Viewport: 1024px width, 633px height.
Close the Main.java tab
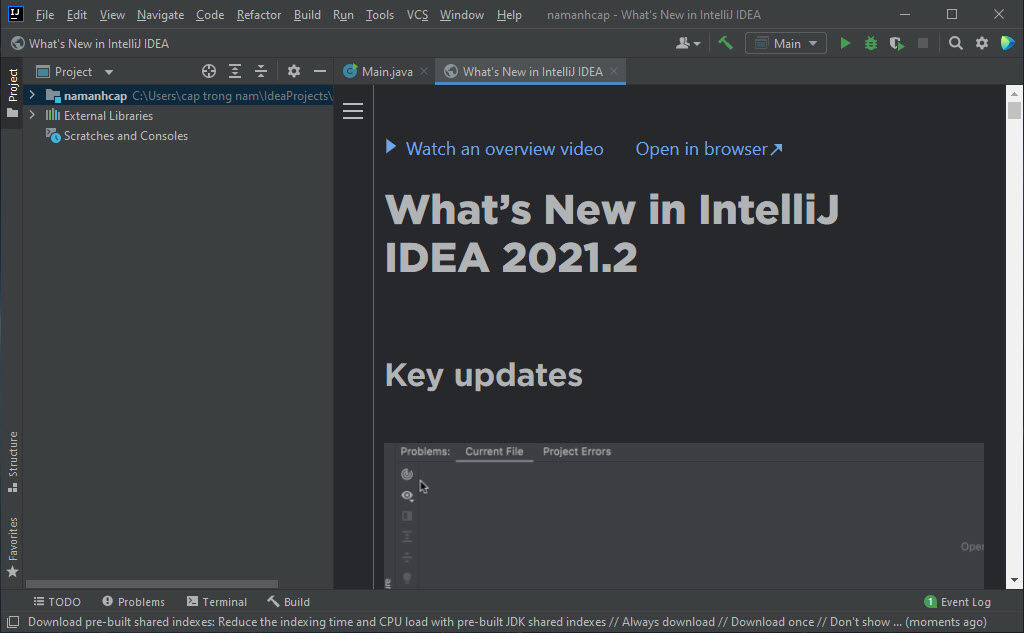point(424,71)
